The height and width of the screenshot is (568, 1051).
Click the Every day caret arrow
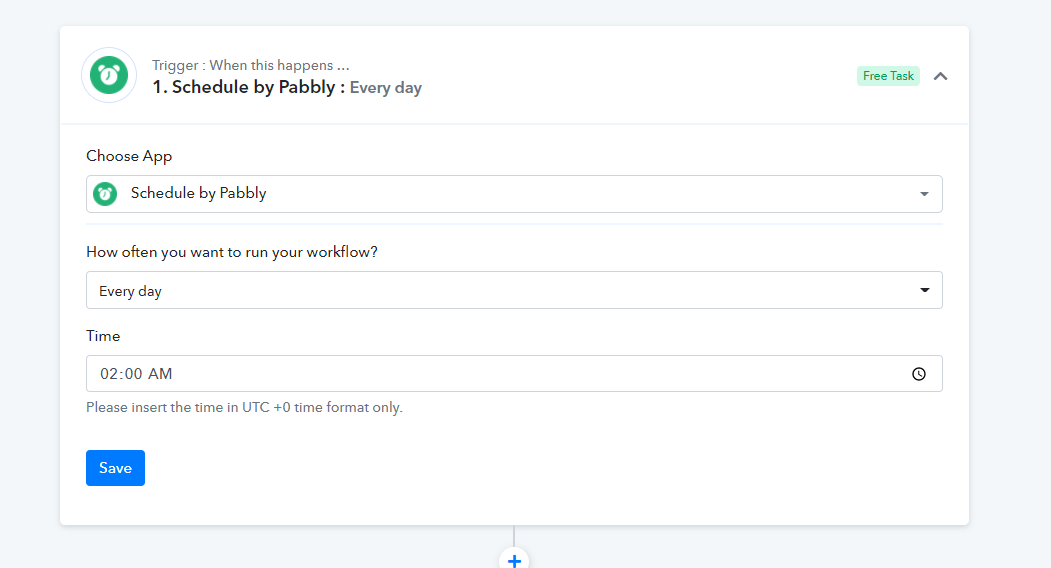924,290
